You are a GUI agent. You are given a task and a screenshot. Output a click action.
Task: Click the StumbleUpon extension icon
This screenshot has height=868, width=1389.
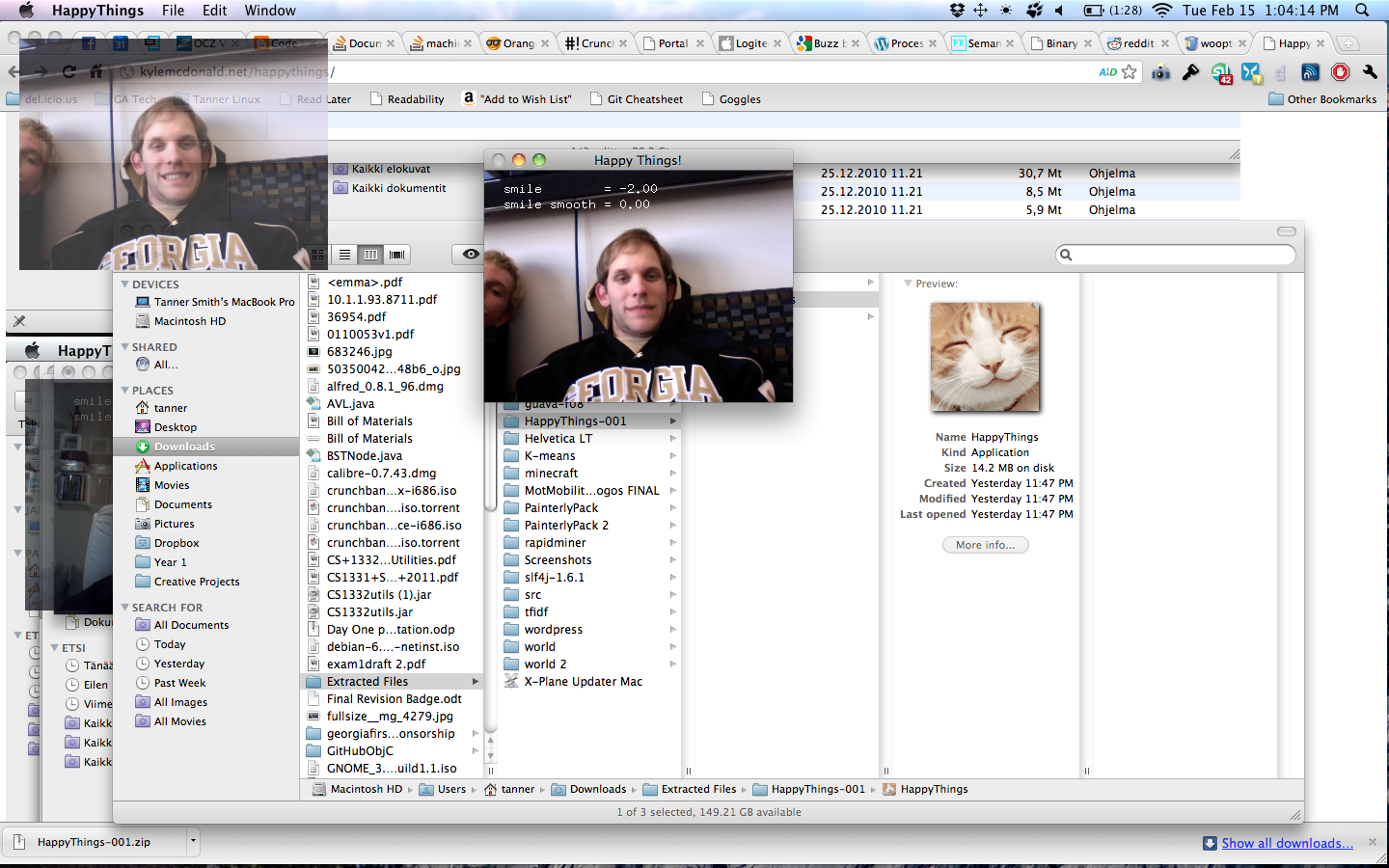point(1221,72)
